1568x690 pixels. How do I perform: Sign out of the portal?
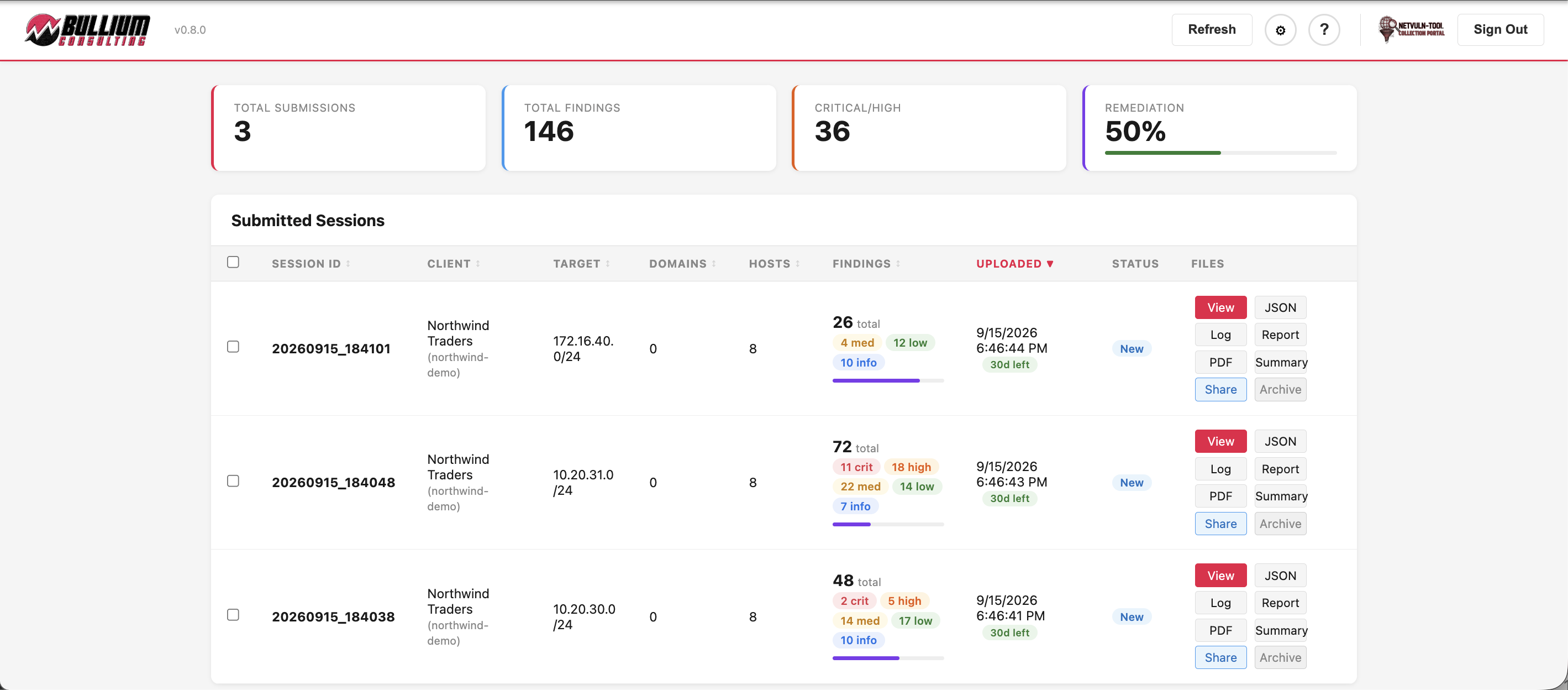1500,30
